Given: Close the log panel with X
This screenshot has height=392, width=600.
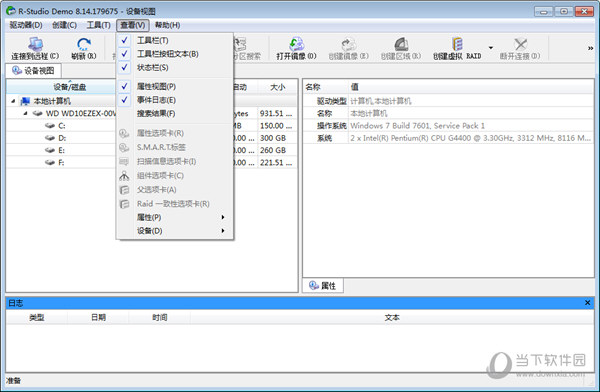Looking at the screenshot, I should coord(588,303).
